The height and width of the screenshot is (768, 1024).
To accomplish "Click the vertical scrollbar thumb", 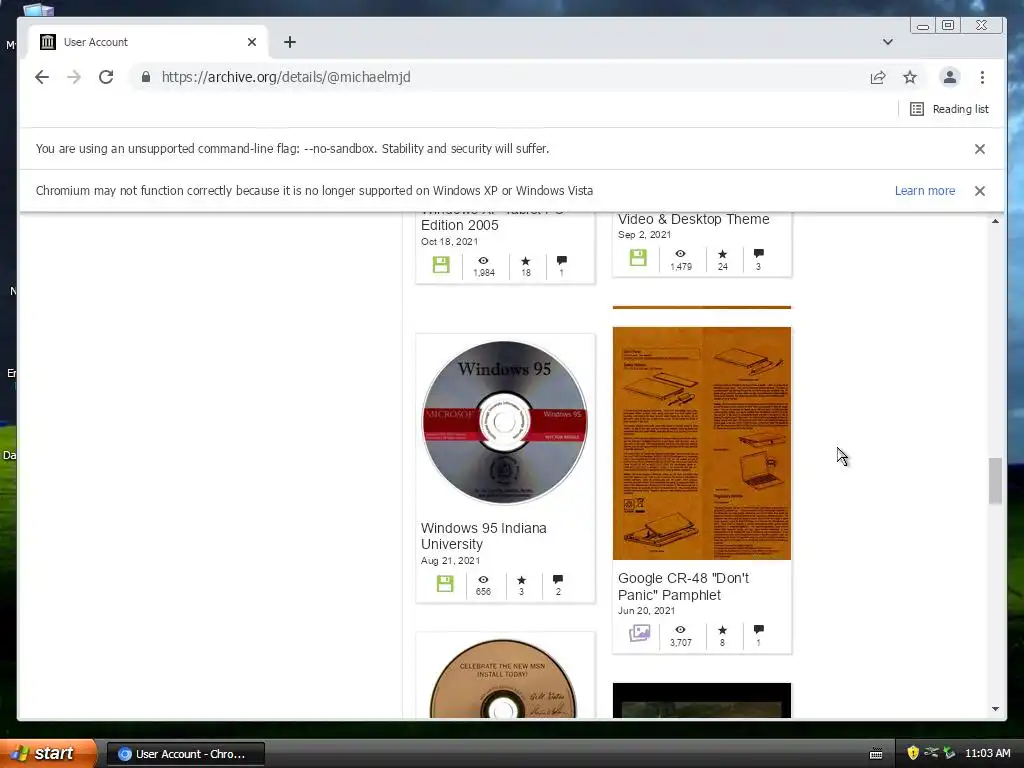I will coord(995,481).
